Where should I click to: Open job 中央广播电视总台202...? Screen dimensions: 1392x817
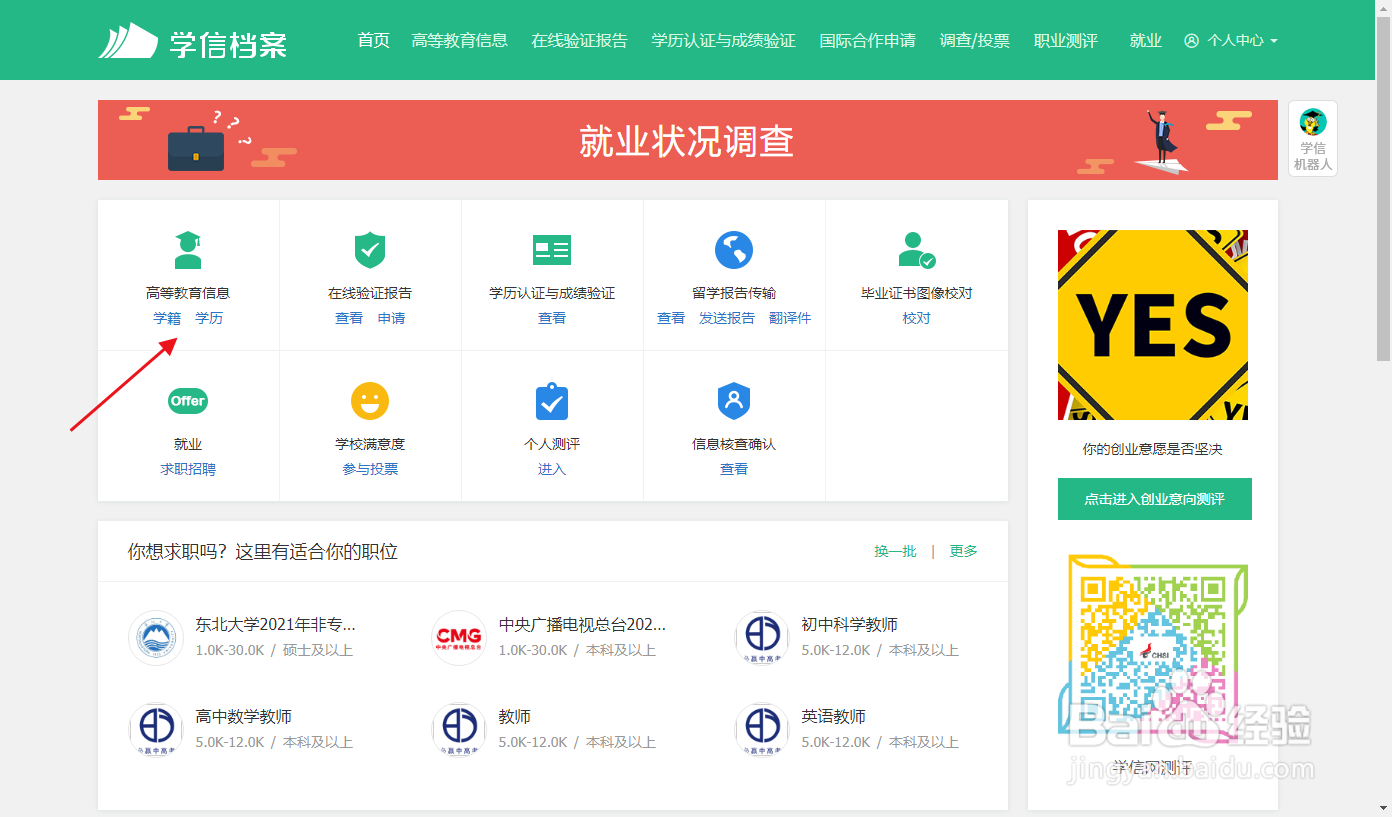coord(583,625)
